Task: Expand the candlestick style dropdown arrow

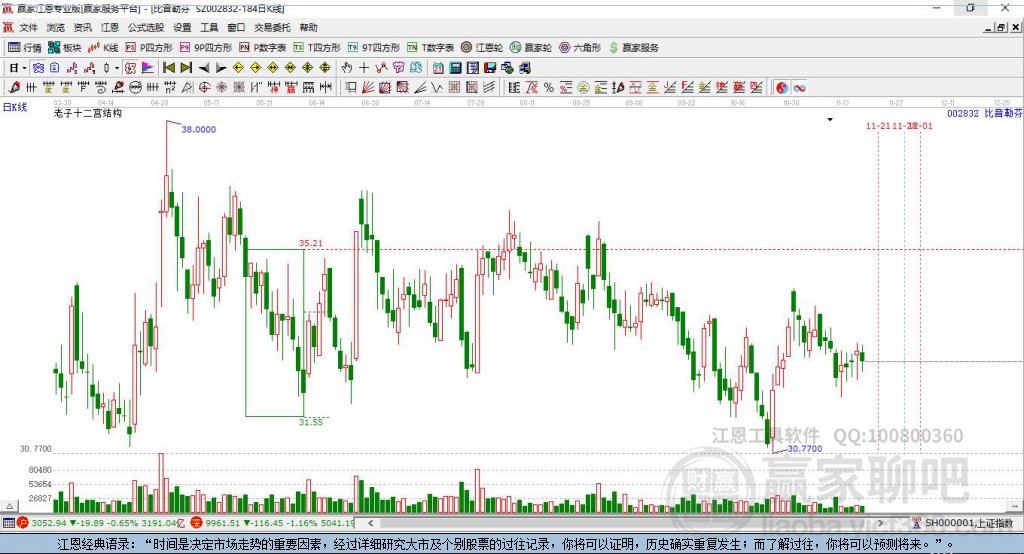Action: 117,68
